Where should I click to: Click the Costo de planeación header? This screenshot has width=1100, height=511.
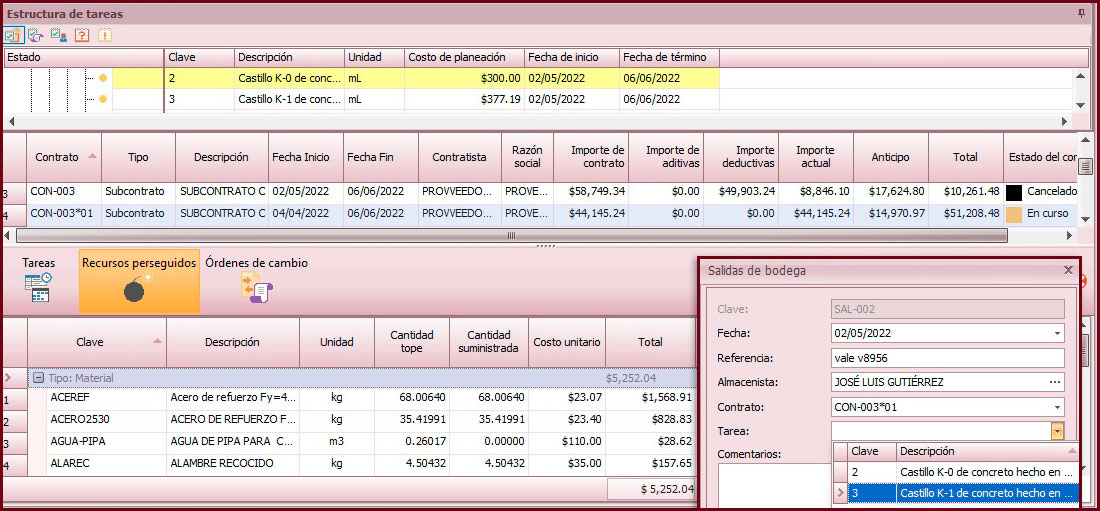464,57
